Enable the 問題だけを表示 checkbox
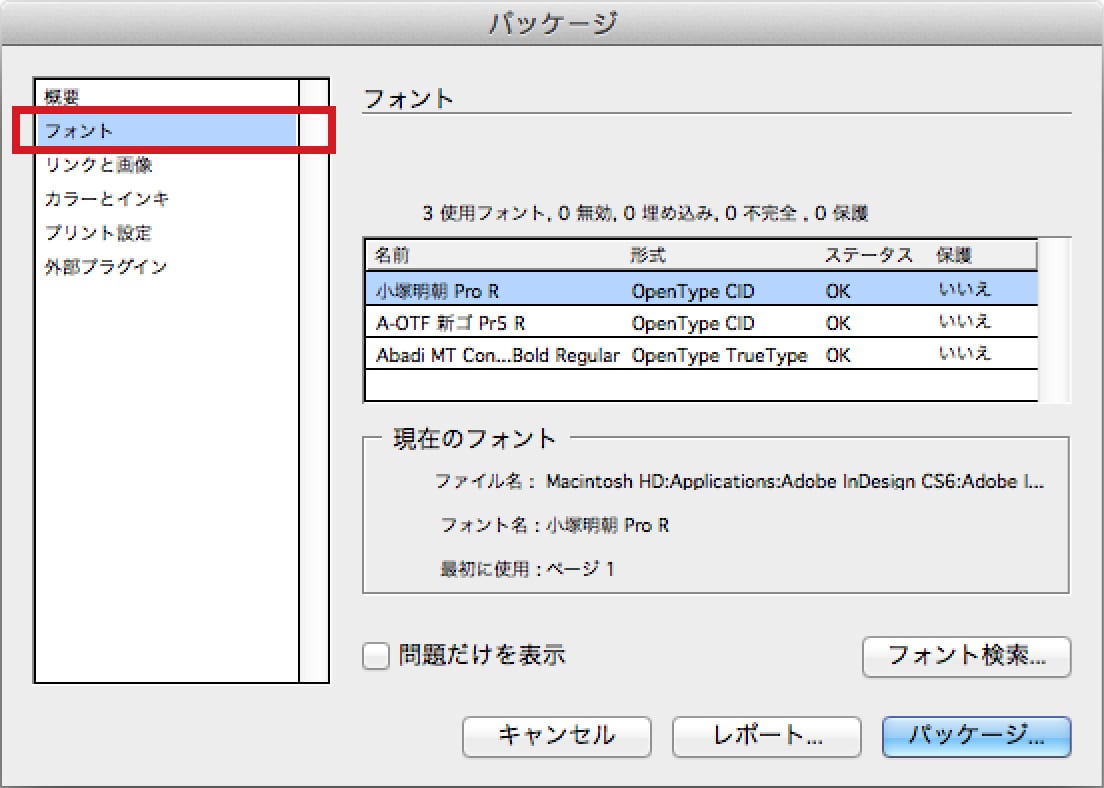The height and width of the screenshot is (788, 1104). pos(375,656)
